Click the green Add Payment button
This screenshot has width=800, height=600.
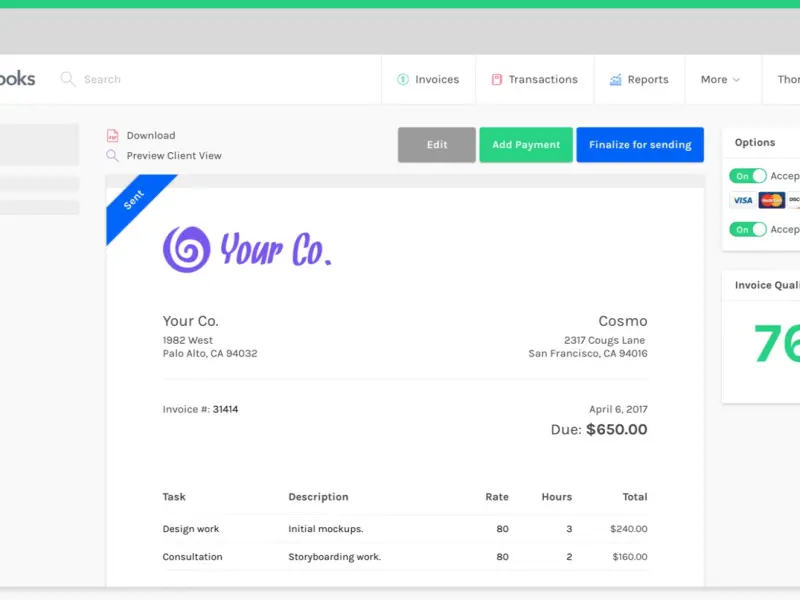click(x=526, y=145)
